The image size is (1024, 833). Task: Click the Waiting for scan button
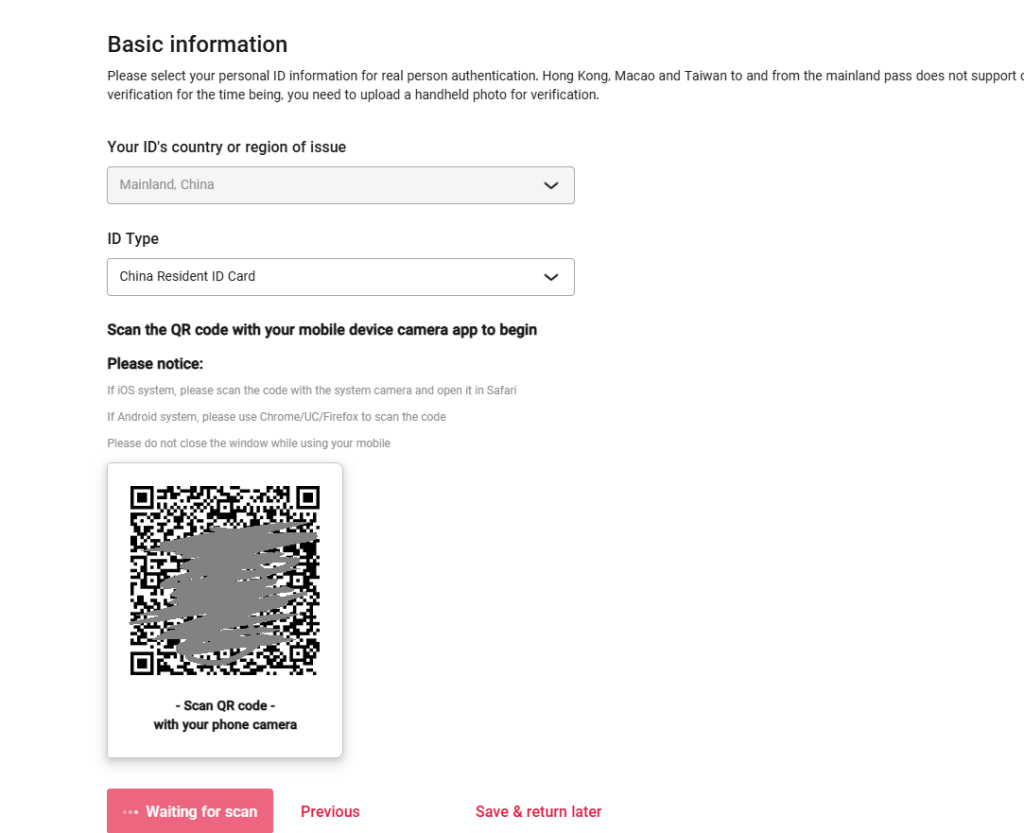click(190, 811)
